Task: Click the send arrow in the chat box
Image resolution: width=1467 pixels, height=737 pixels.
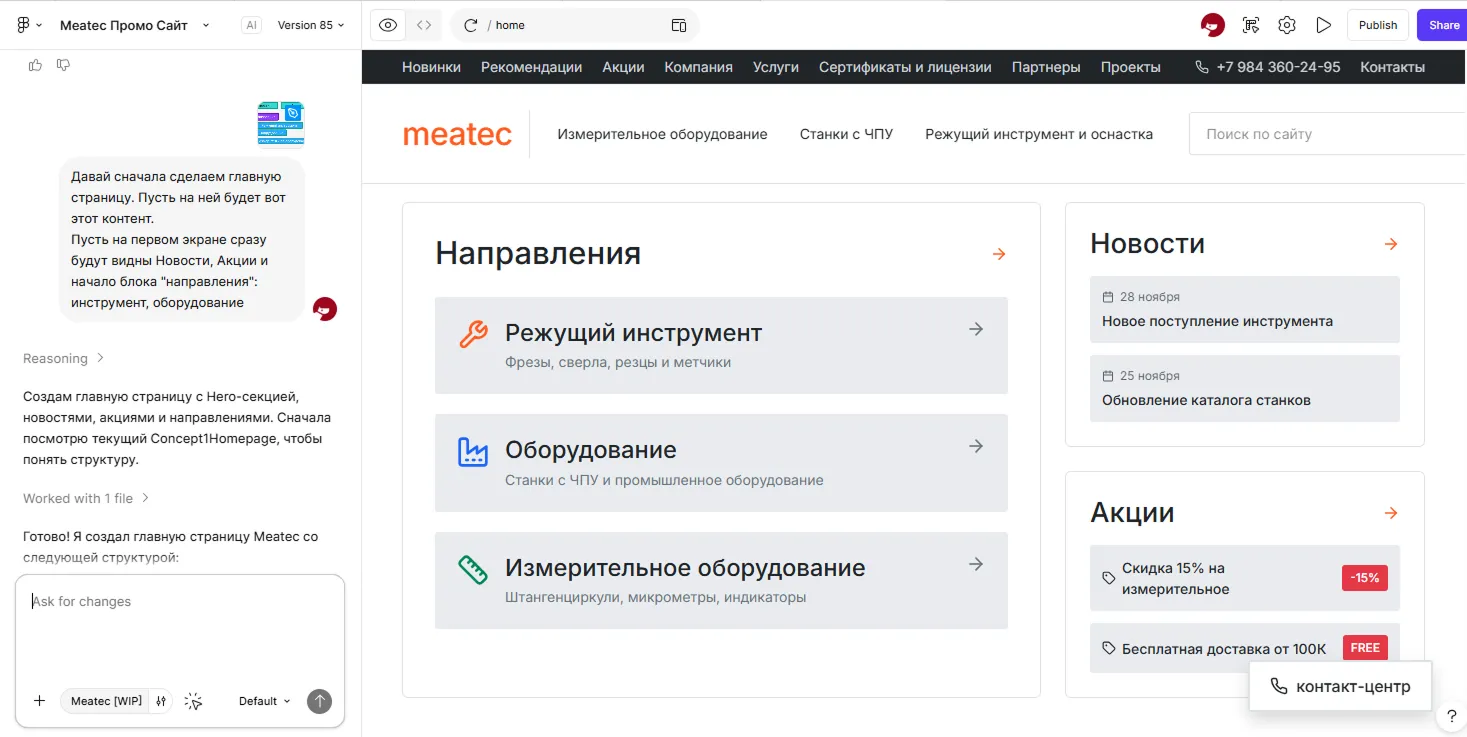Action: (x=319, y=701)
